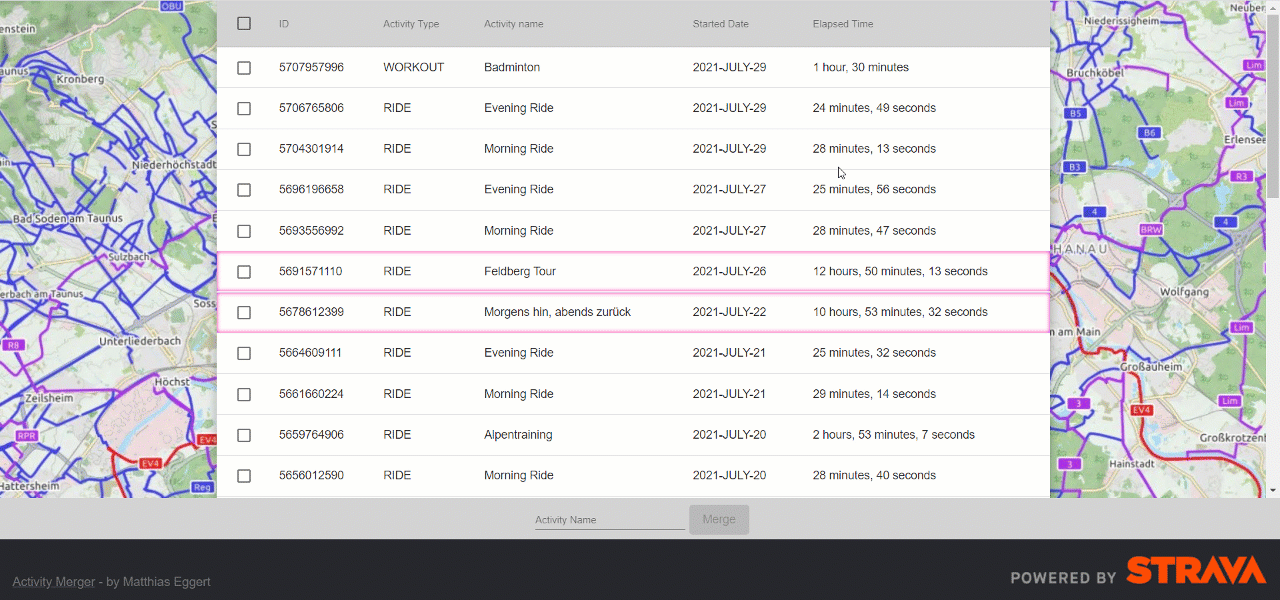Click the ID column header
This screenshot has height=600, width=1280.
(284, 24)
